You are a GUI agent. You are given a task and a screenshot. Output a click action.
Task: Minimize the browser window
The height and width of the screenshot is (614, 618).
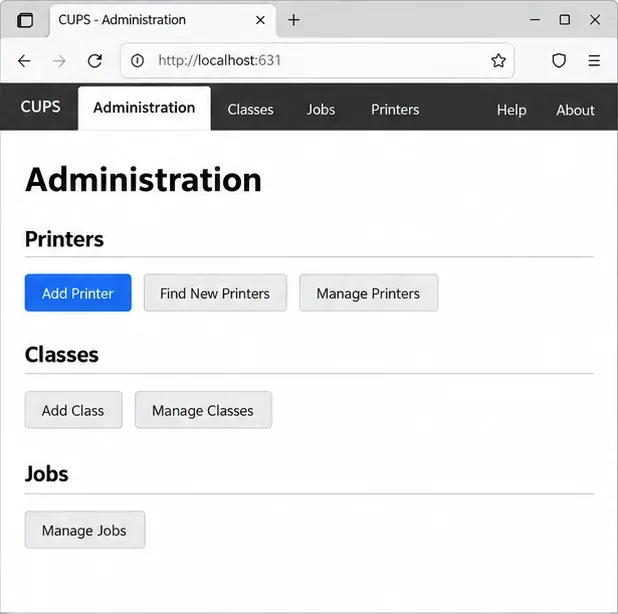[x=535, y=19]
